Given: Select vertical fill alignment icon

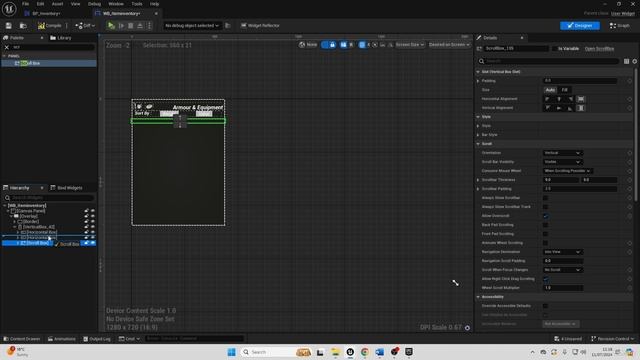Looking at the screenshot, I should pyautogui.click(x=581, y=108).
